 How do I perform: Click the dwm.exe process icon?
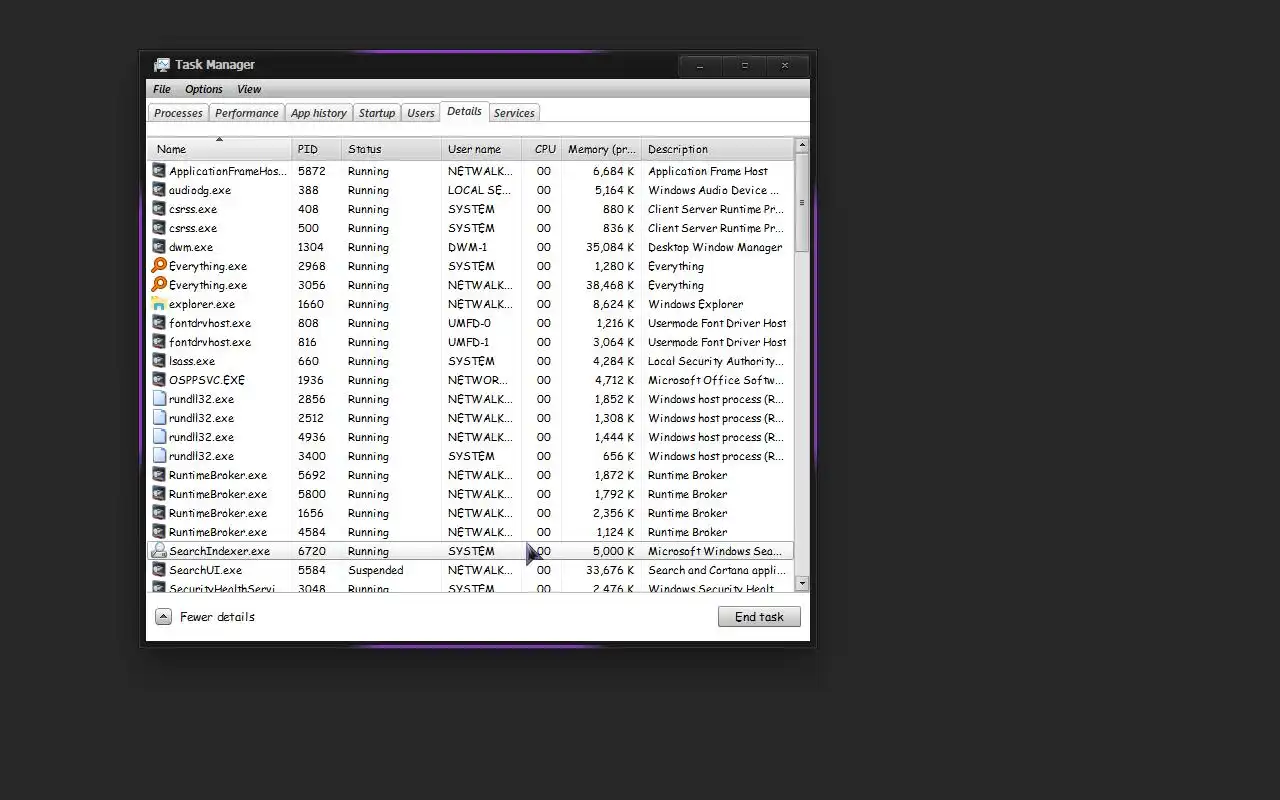pos(158,247)
